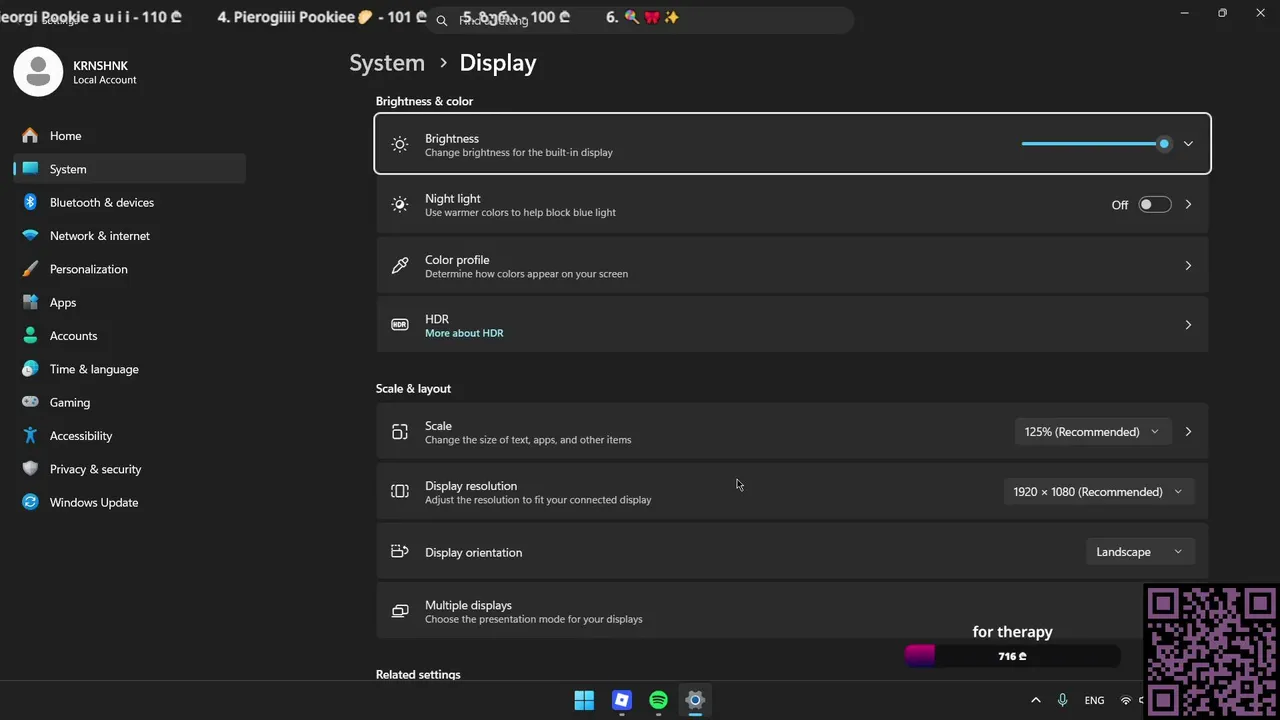Open the 1920 × 1080 resolution dropdown

pos(1098,492)
